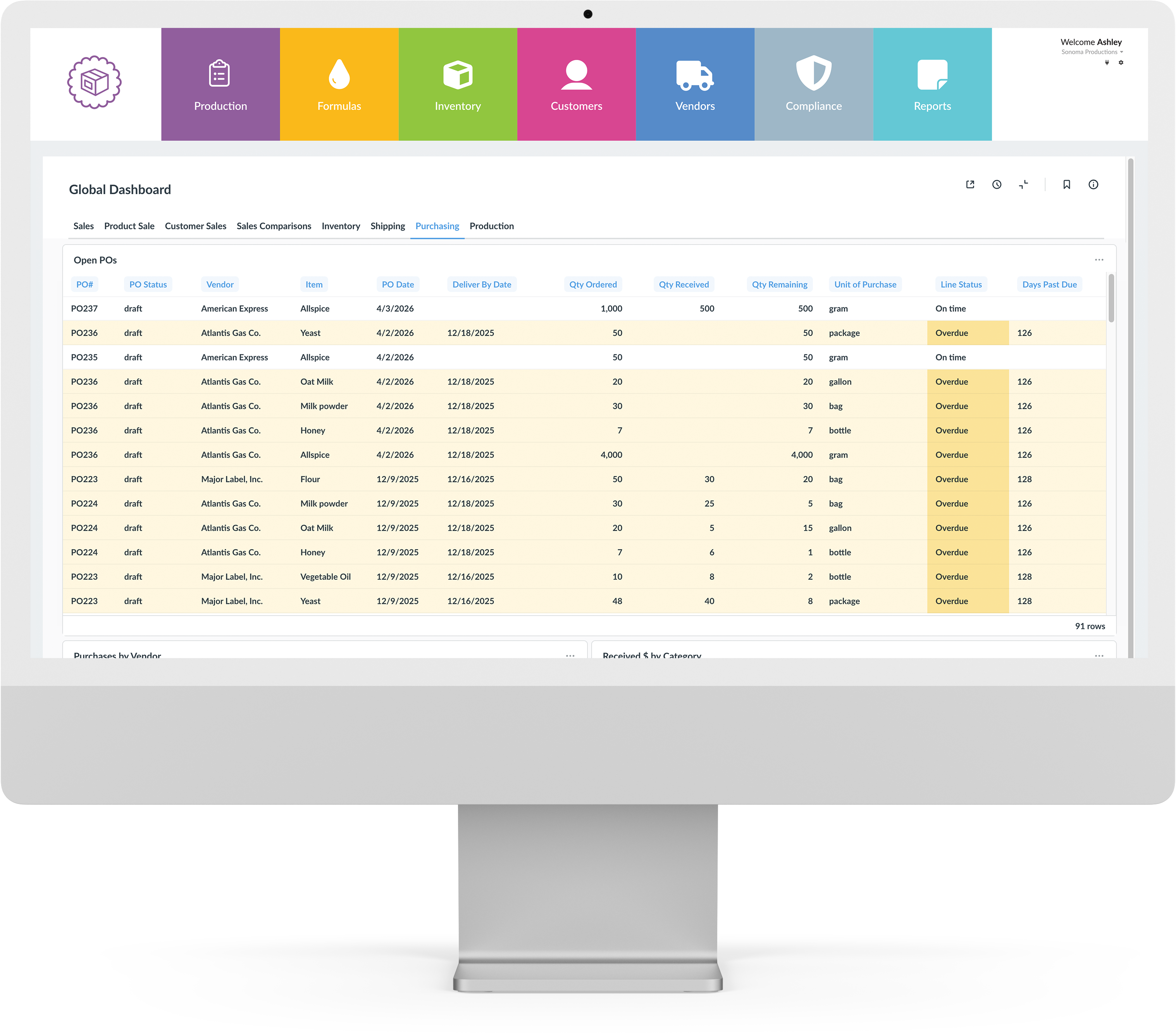Sort using the Days Past Due header
The image size is (1176, 1033).
pos(1049,284)
